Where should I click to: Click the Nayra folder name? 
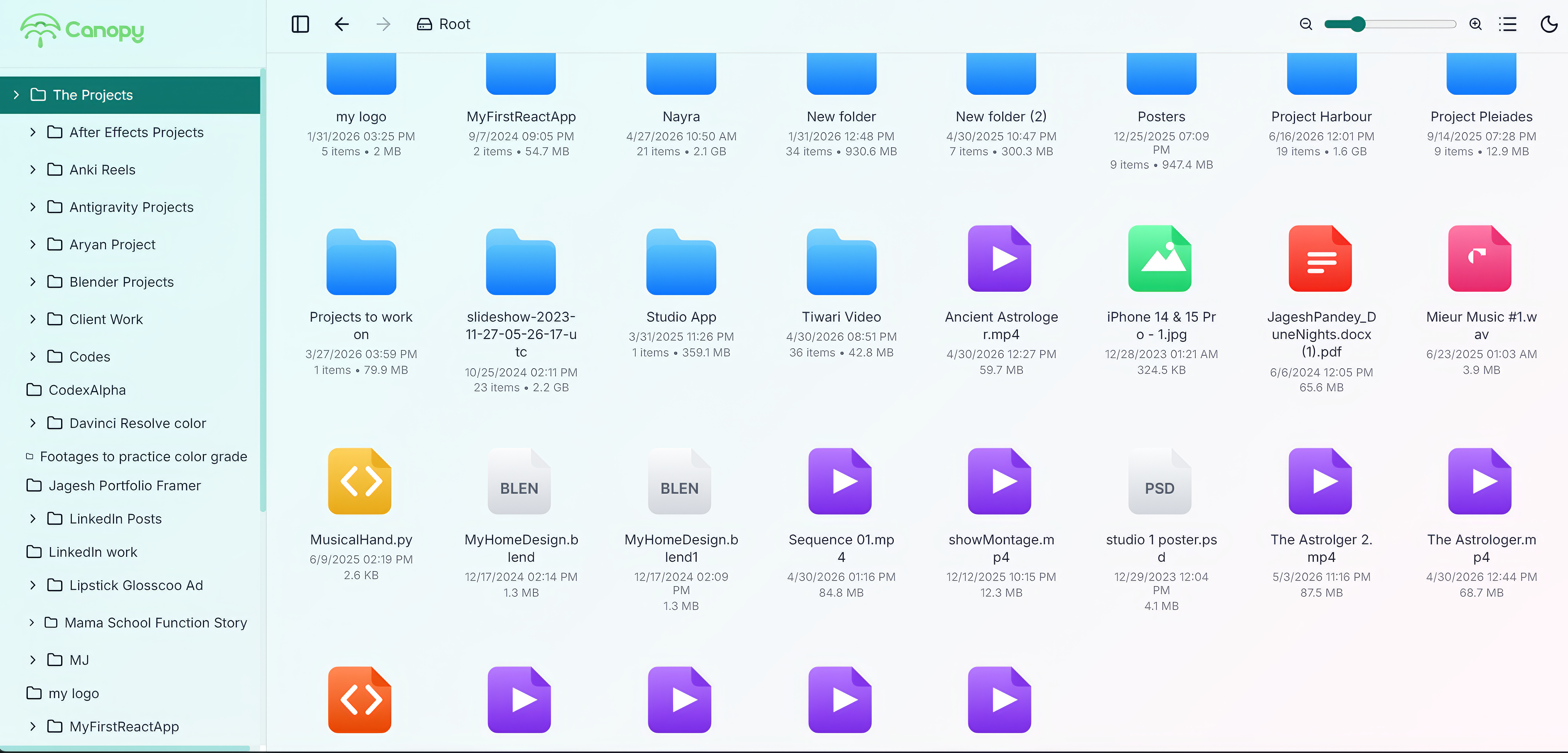(681, 116)
